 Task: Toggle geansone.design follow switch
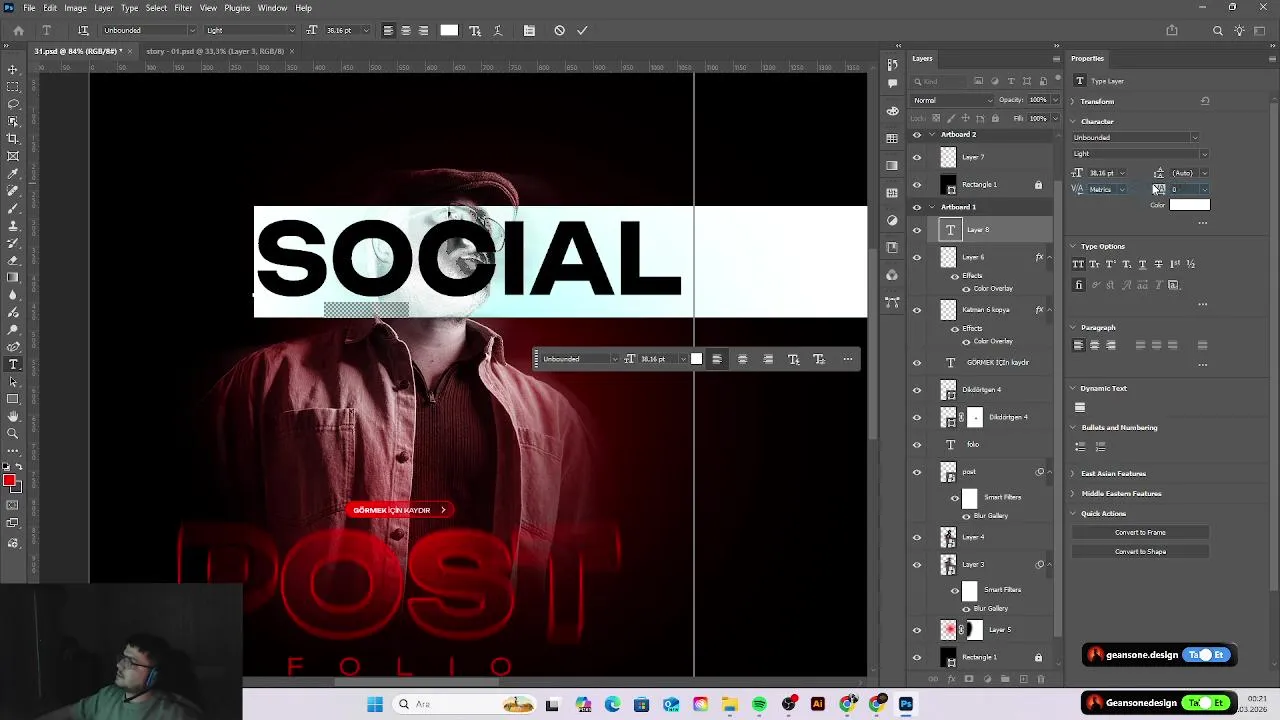click(1206, 655)
